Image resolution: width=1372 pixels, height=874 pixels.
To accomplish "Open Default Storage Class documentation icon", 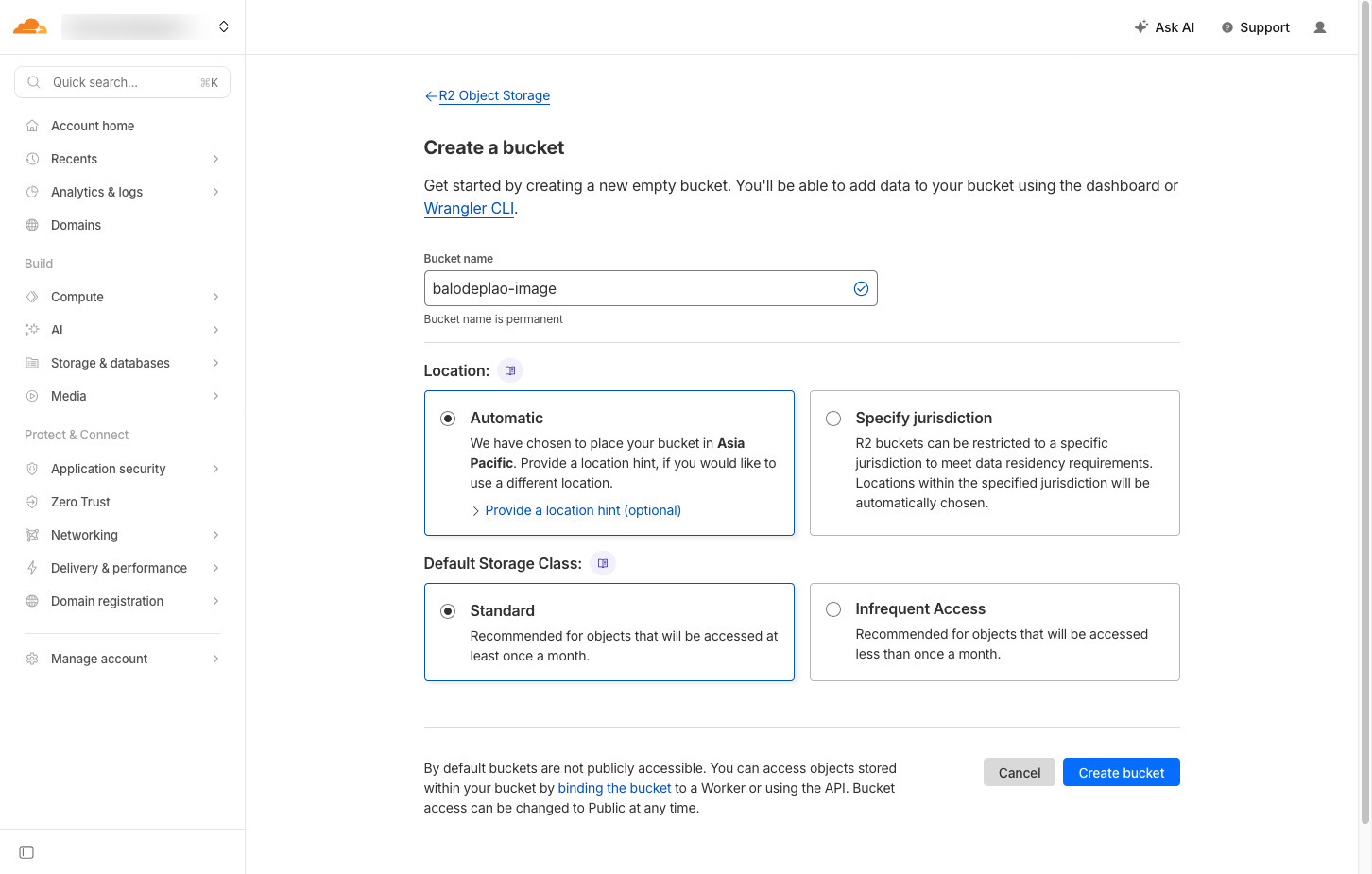I will pyautogui.click(x=603, y=563).
